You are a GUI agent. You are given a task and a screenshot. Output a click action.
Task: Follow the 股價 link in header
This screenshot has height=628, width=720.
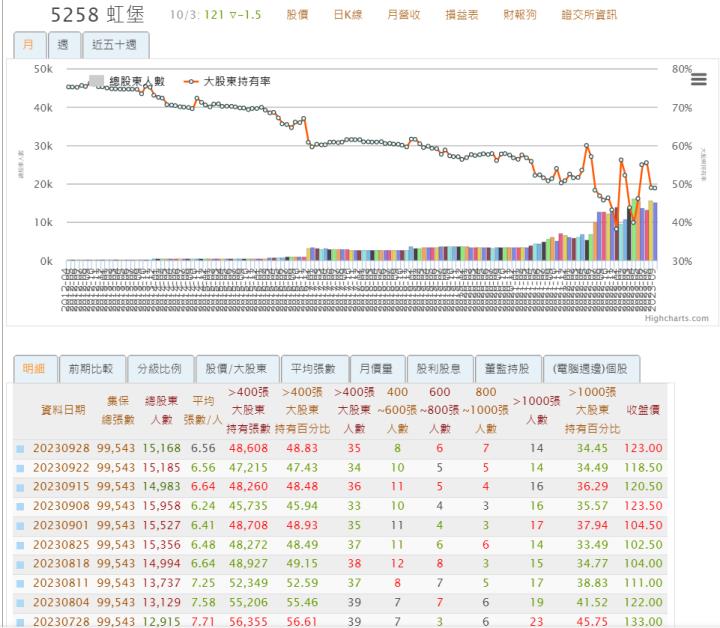(298, 15)
